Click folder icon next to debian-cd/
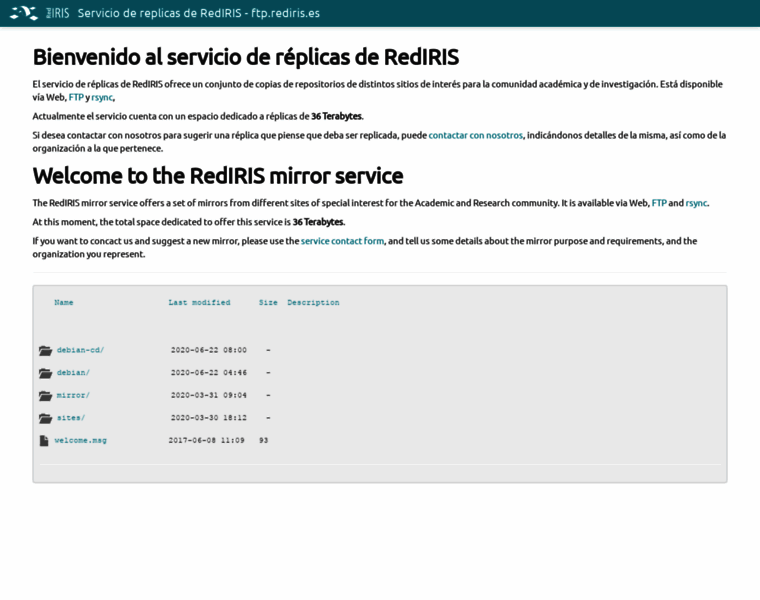The height and width of the screenshot is (600, 760). pos(46,350)
